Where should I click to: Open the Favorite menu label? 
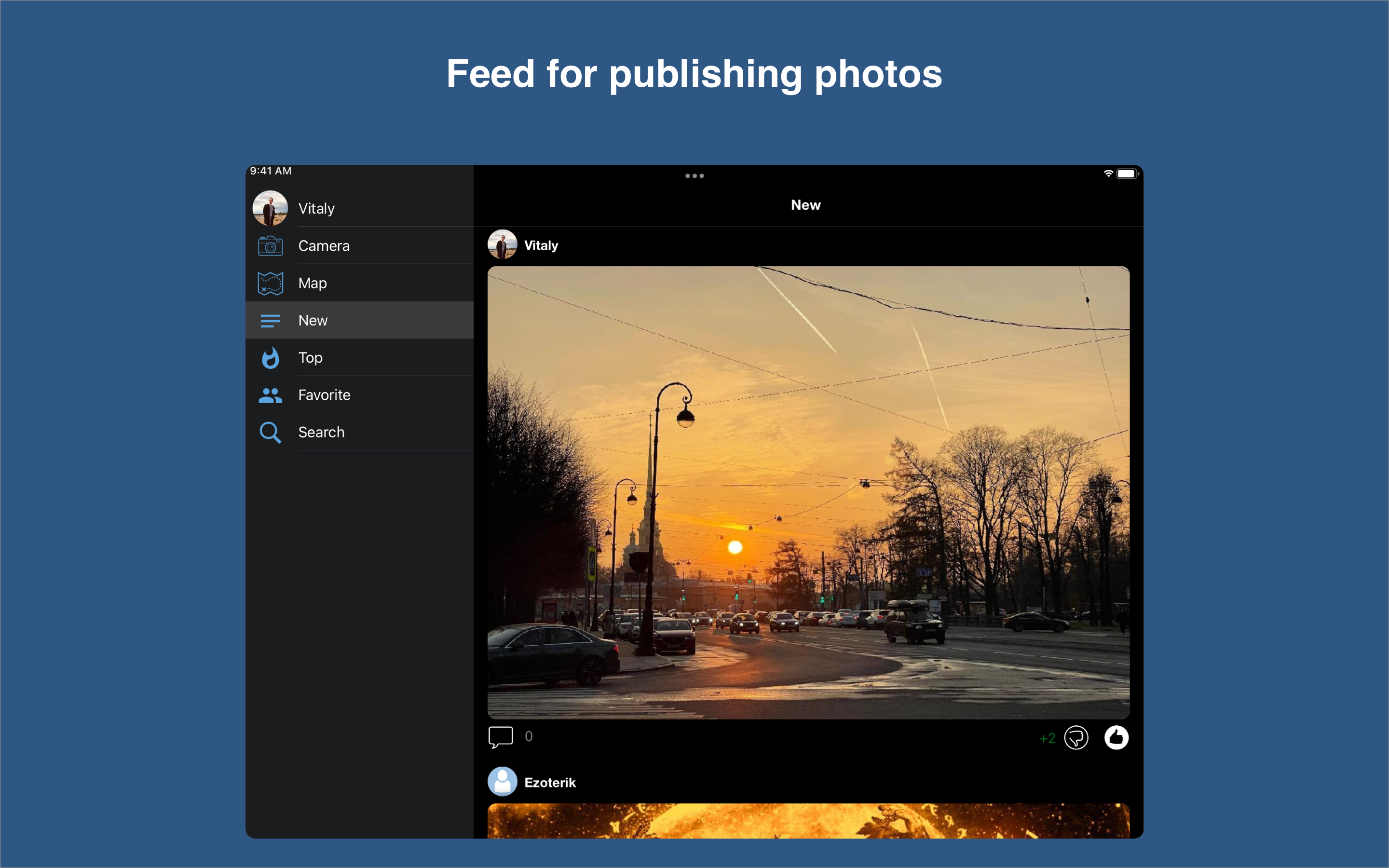coord(324,395)
